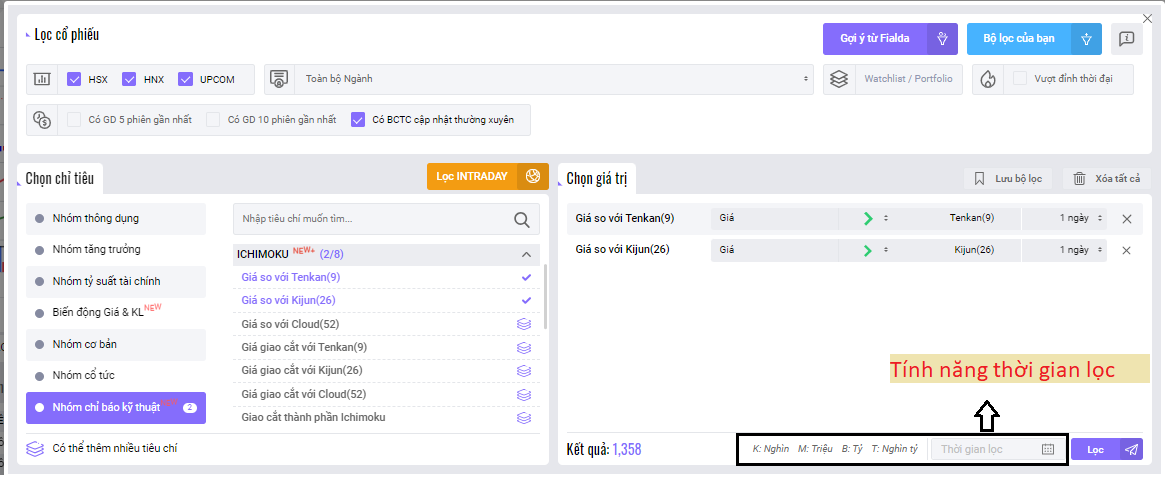
Task: Remove the Giá so với Tenkan(9) filter row
Action: pos(1126,219)
